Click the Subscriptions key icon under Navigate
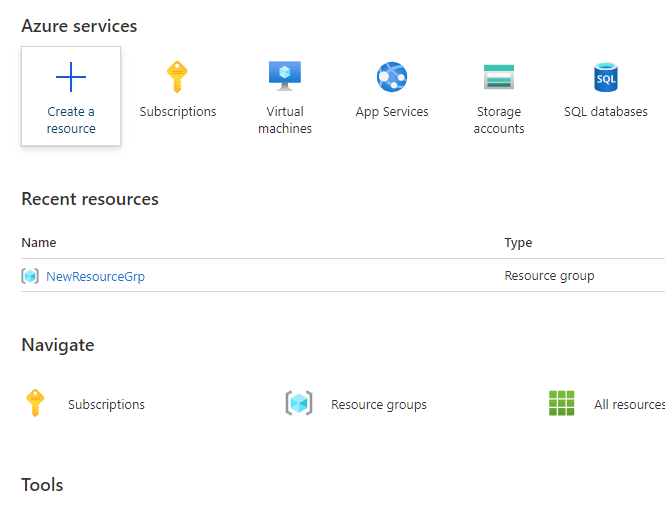 click(35, 403)
